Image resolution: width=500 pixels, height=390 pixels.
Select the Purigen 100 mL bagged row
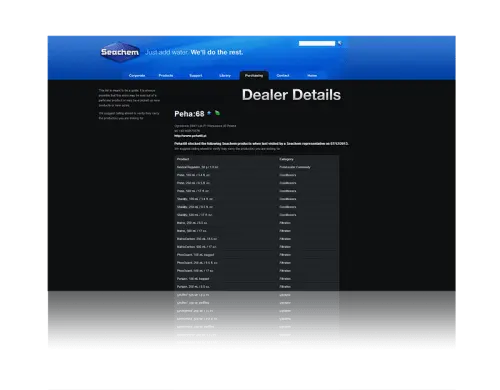[x=257, y=279]
